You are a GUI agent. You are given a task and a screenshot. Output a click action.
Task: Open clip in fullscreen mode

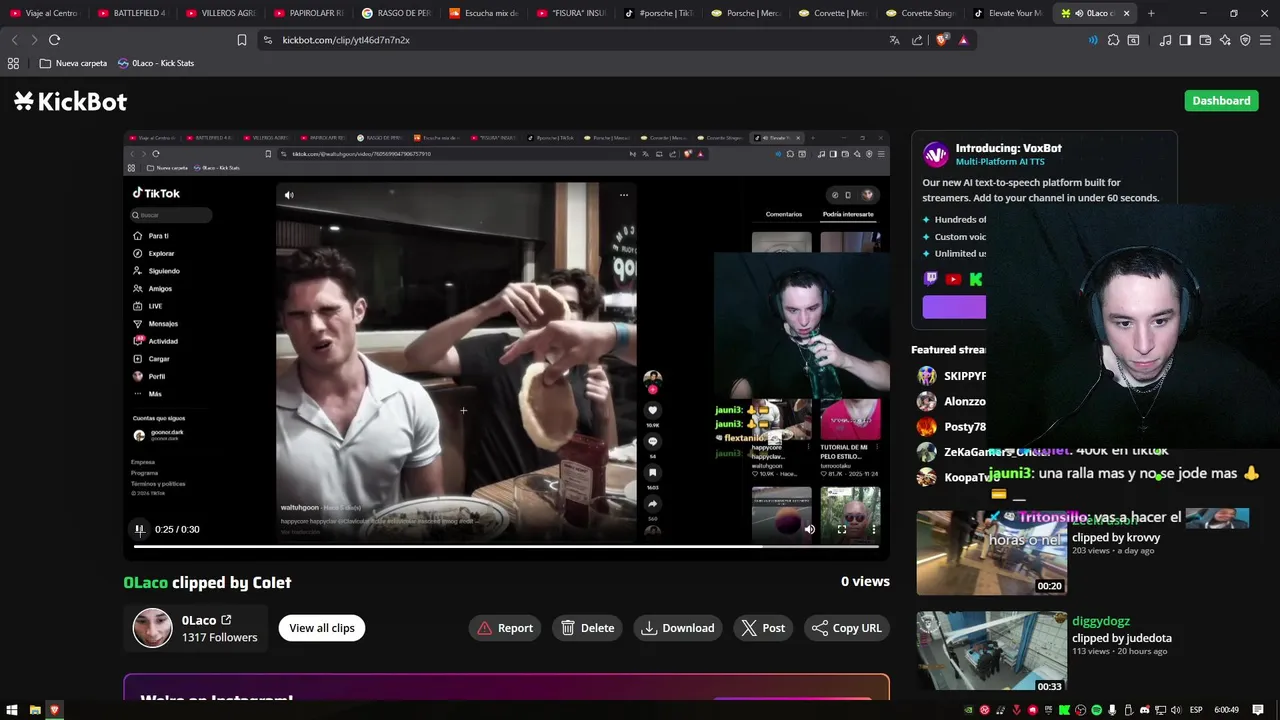(x=842, y=529)
